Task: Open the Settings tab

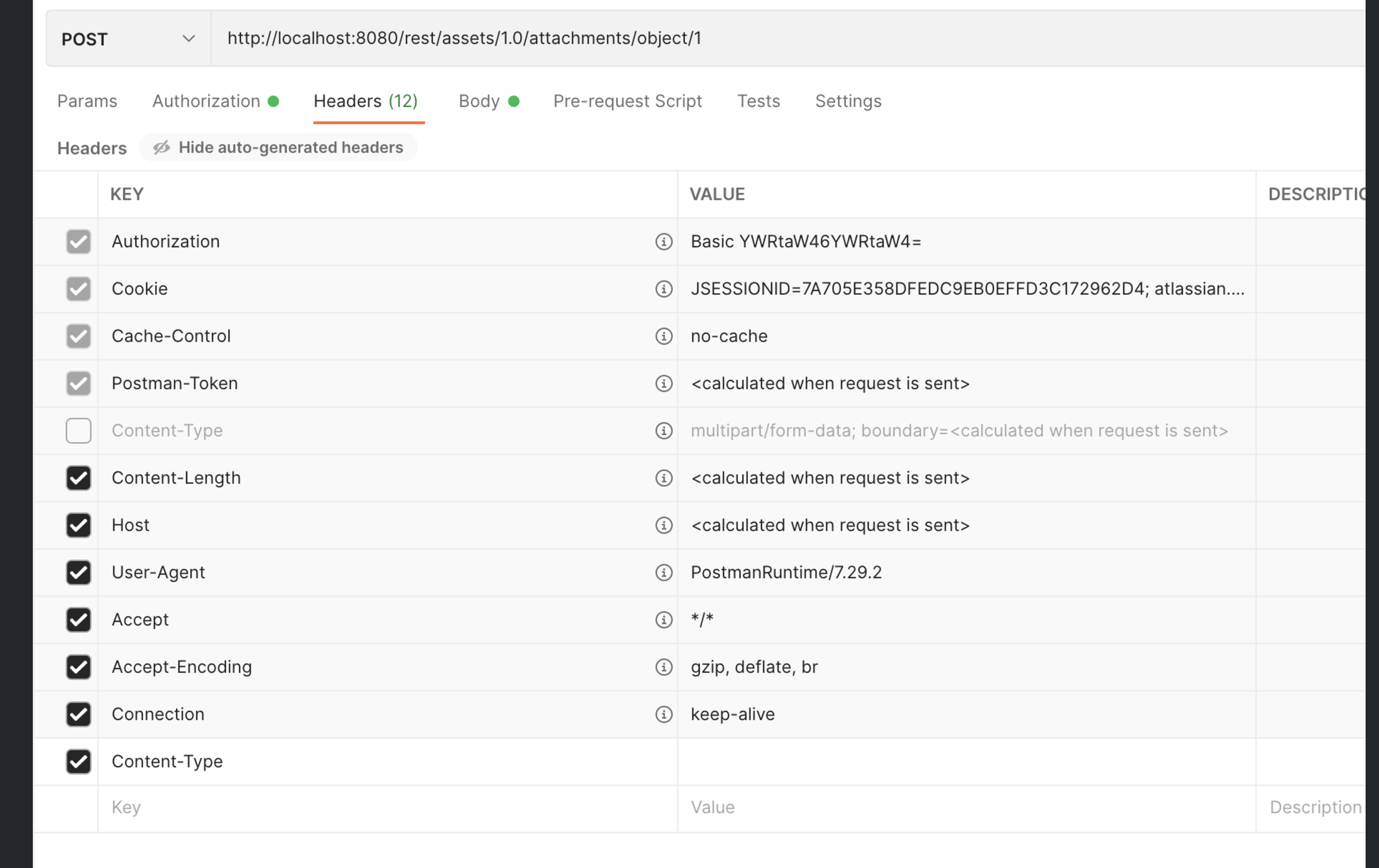Action: (x=848, y=101)
